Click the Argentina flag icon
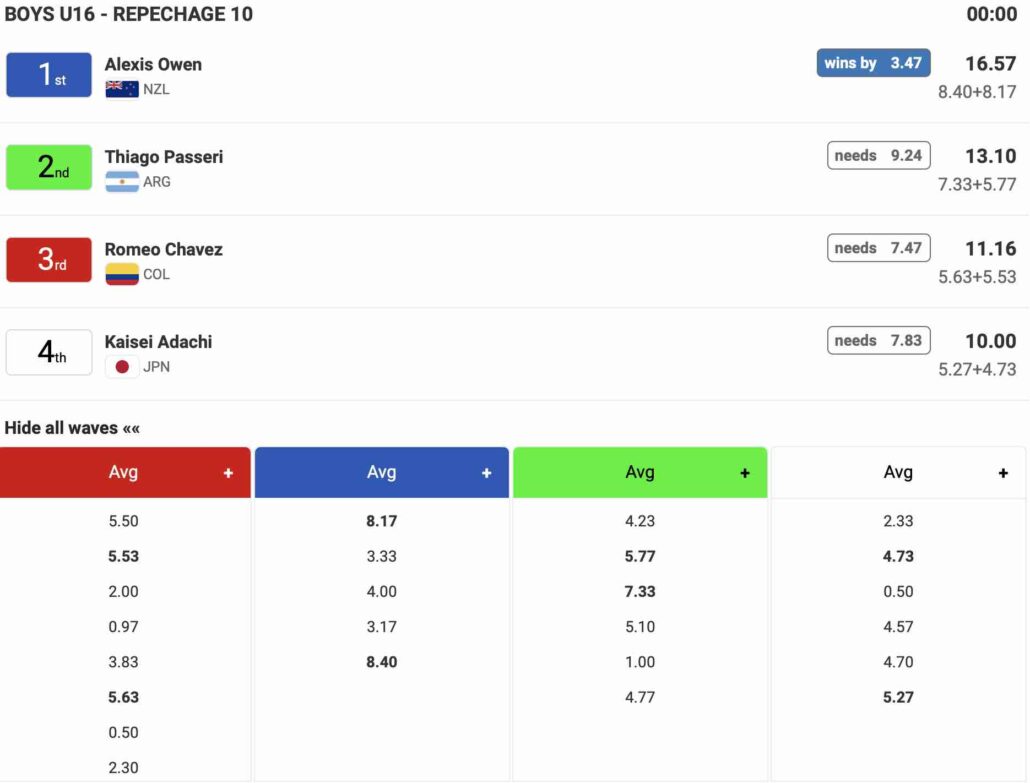The height and width of the screenshot is (783, 1030). (x=122, y=182)
